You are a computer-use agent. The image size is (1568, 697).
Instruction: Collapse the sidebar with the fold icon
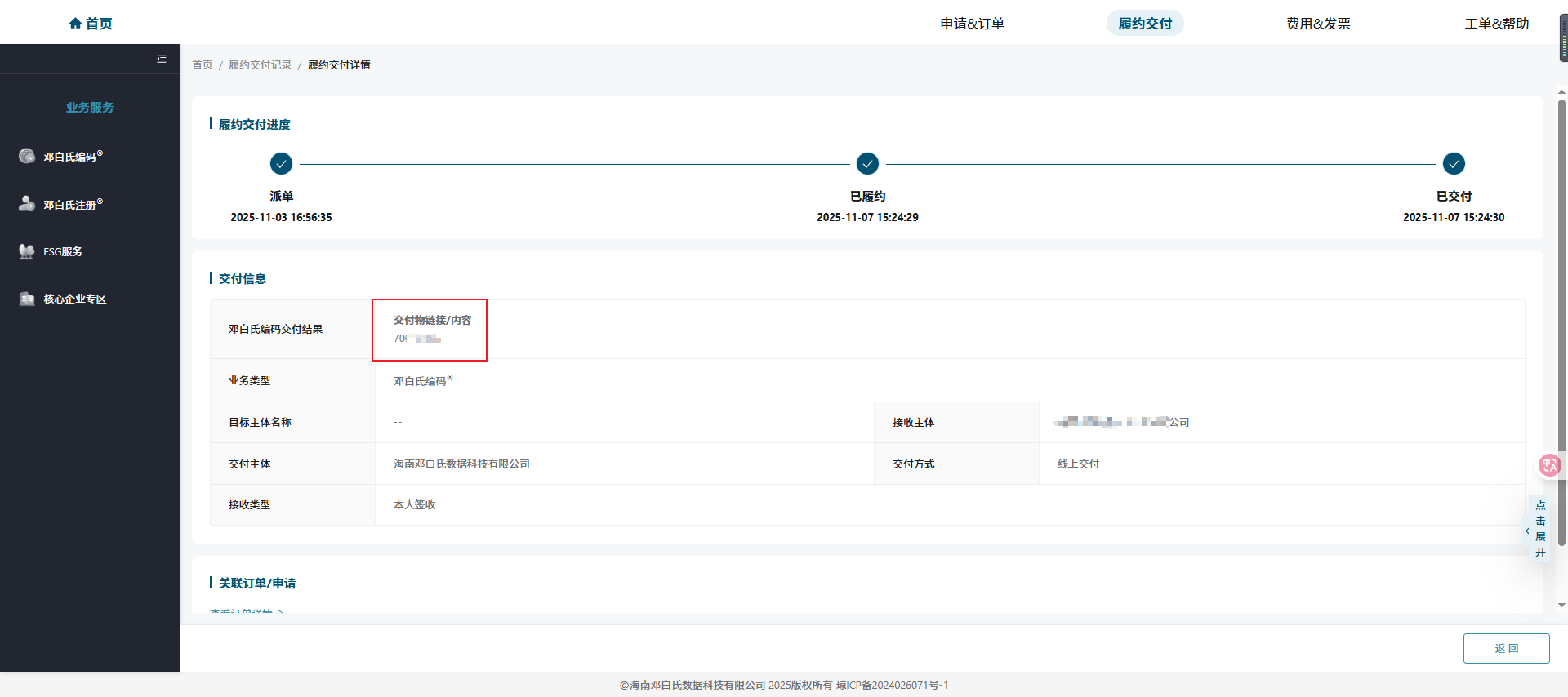162,59
